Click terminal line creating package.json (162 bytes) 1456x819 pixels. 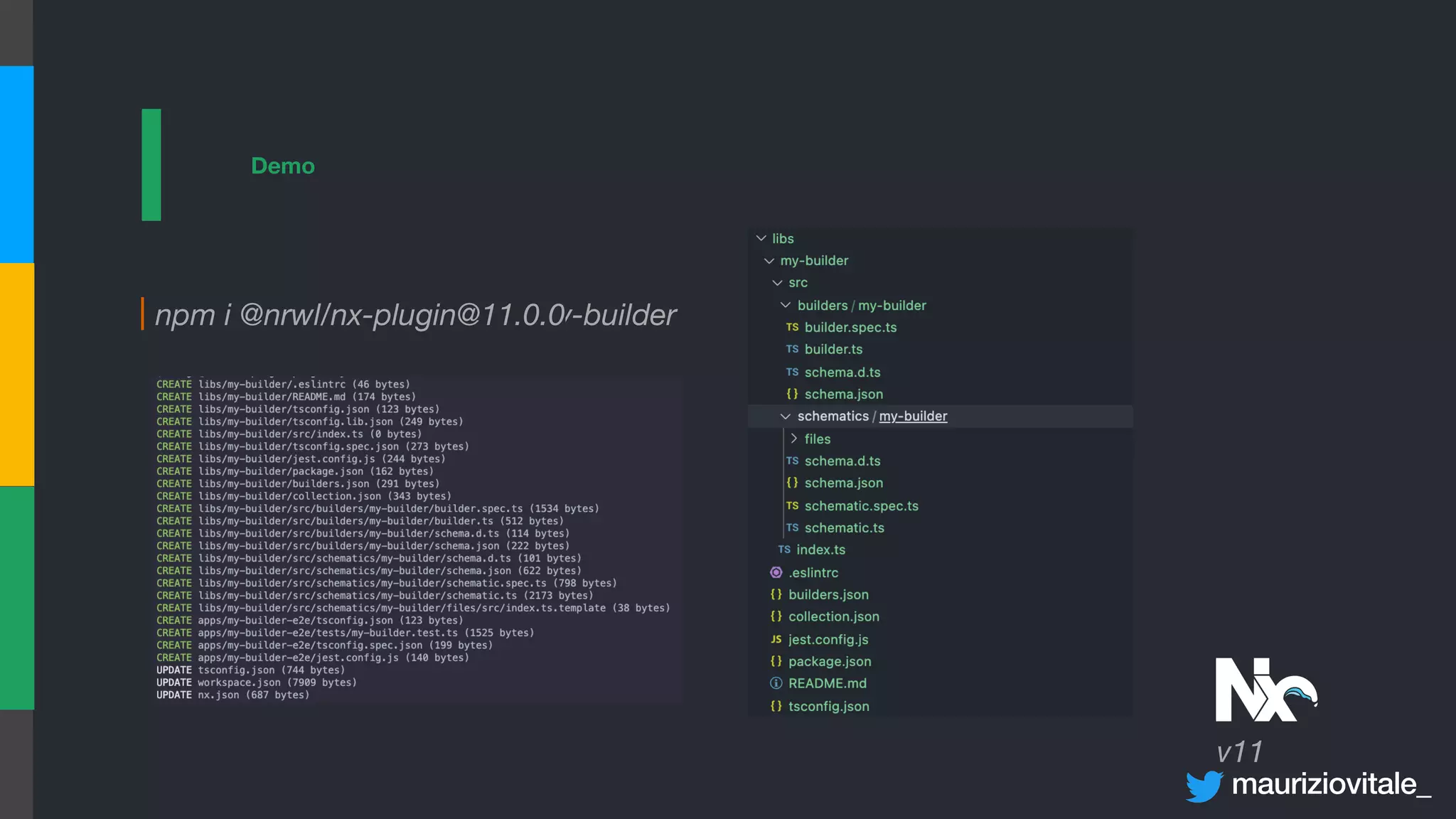[295, 471]
